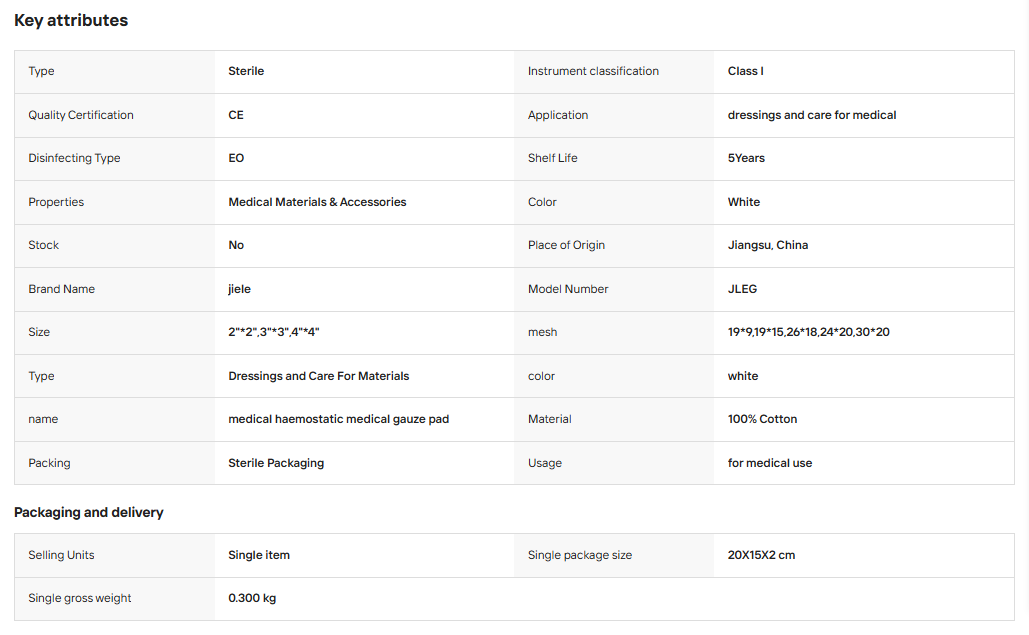This screenshot has width=1029, height=635.
Task: Click dressings and care for medical text
Action: click(x=812, y=115)
